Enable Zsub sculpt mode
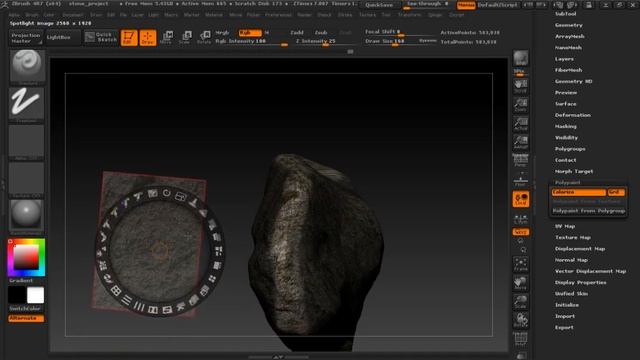This screenshot has height=360, width=640. click(321, 33)
